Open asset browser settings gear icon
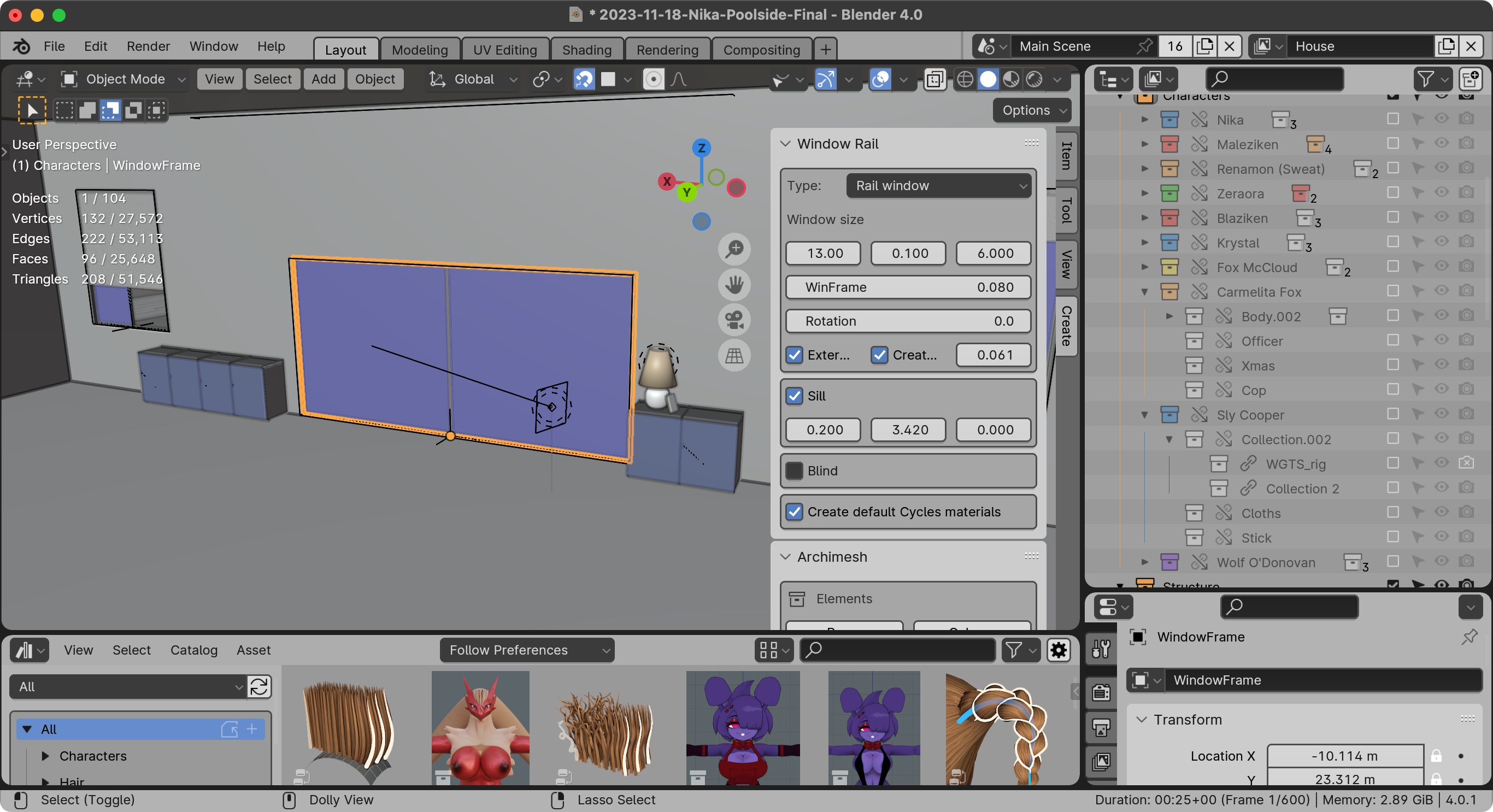This screenshot has height=812, width=1493. click(x=1059, y=650)
